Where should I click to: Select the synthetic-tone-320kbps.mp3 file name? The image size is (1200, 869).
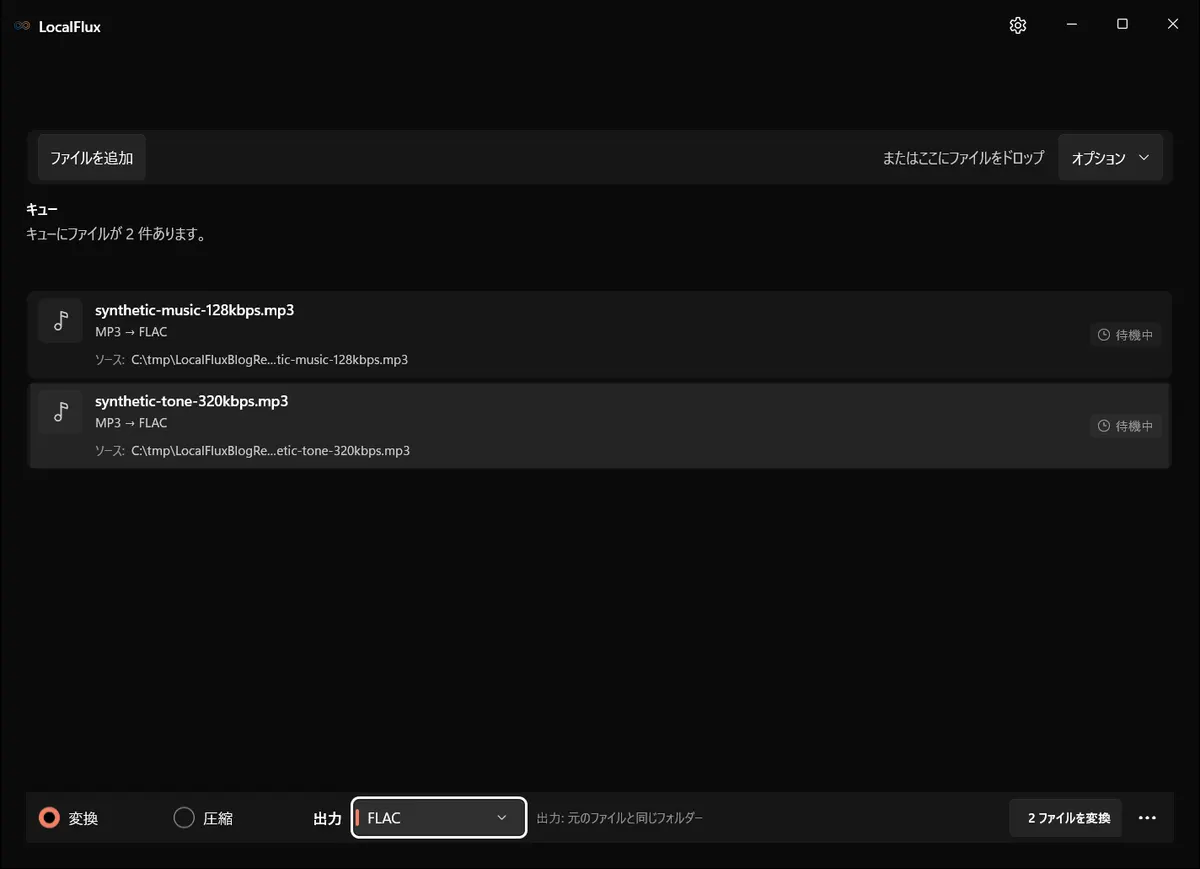tap(191, 401)
